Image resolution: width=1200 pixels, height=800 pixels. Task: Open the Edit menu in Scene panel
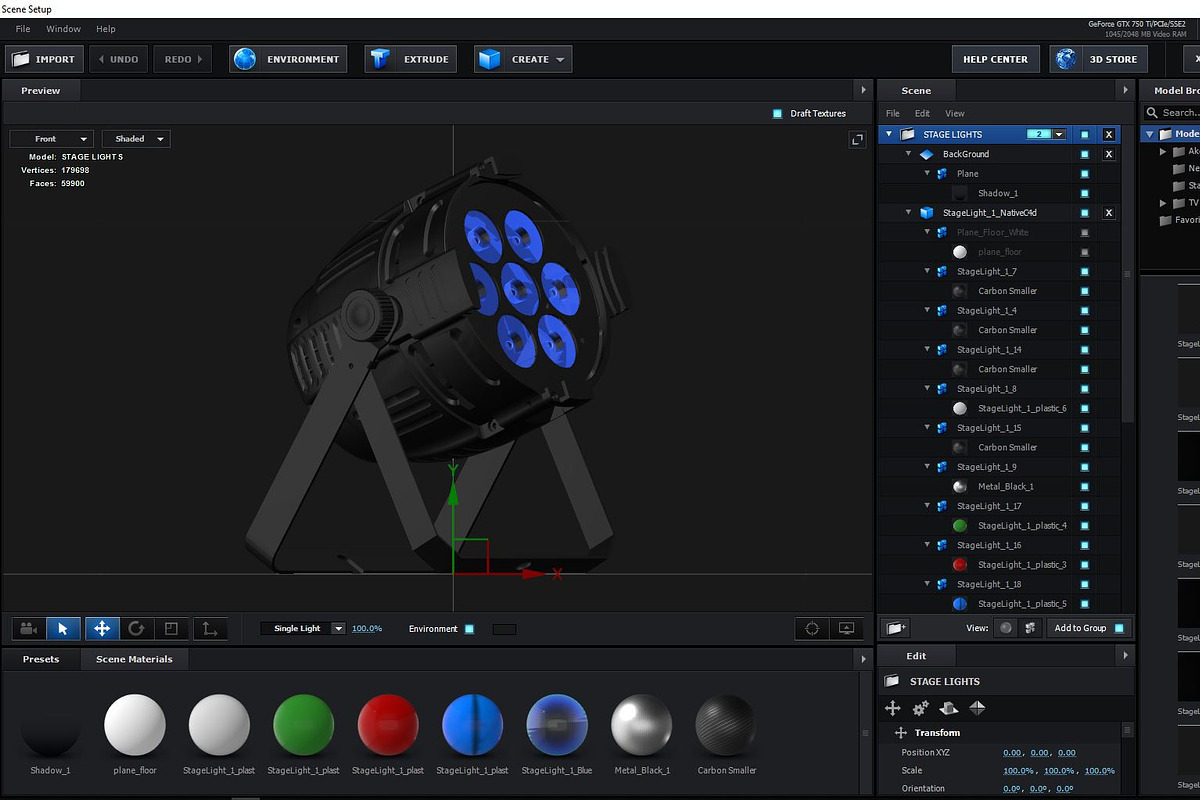(922, 114)
